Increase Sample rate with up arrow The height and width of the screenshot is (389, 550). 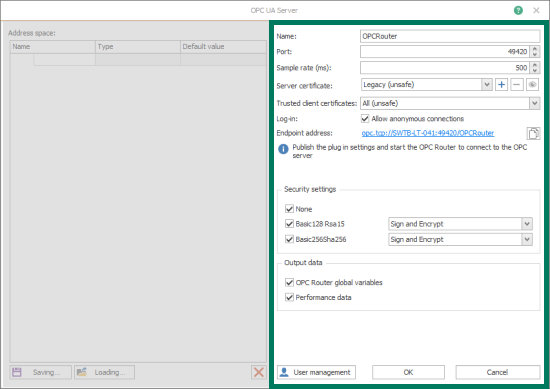(535, 65)
